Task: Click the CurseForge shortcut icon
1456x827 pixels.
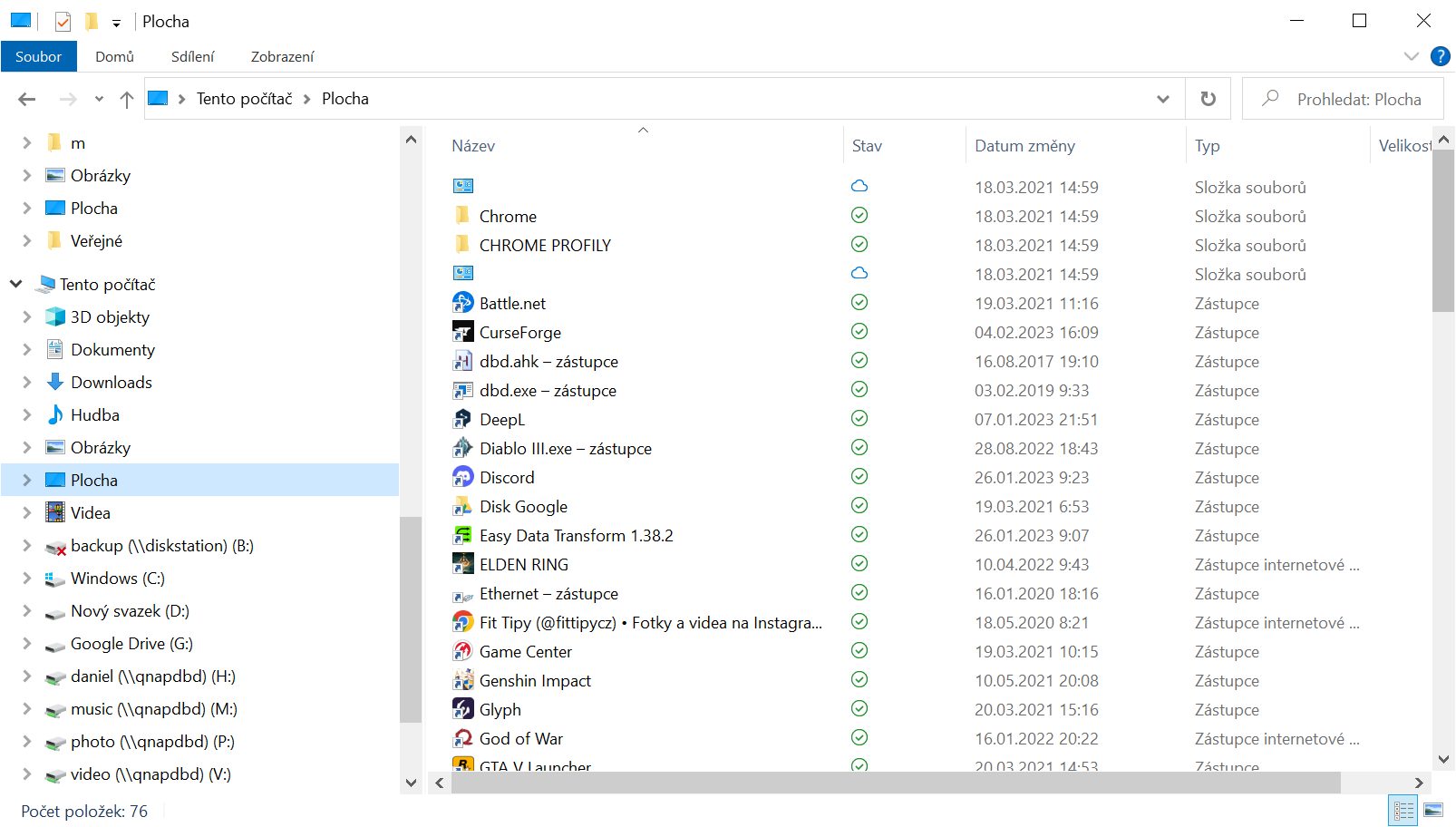Action: 462,332
